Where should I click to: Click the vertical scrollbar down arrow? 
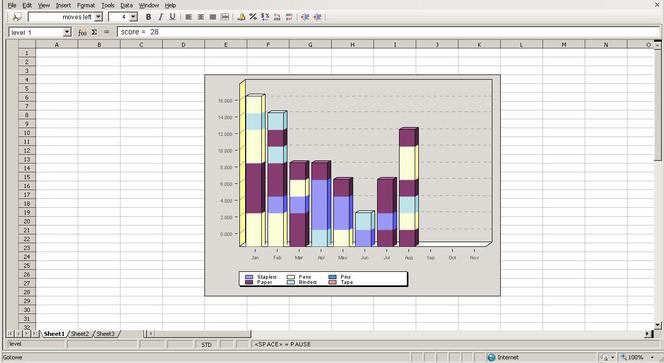pyautogui.click(x=658, y=325)
